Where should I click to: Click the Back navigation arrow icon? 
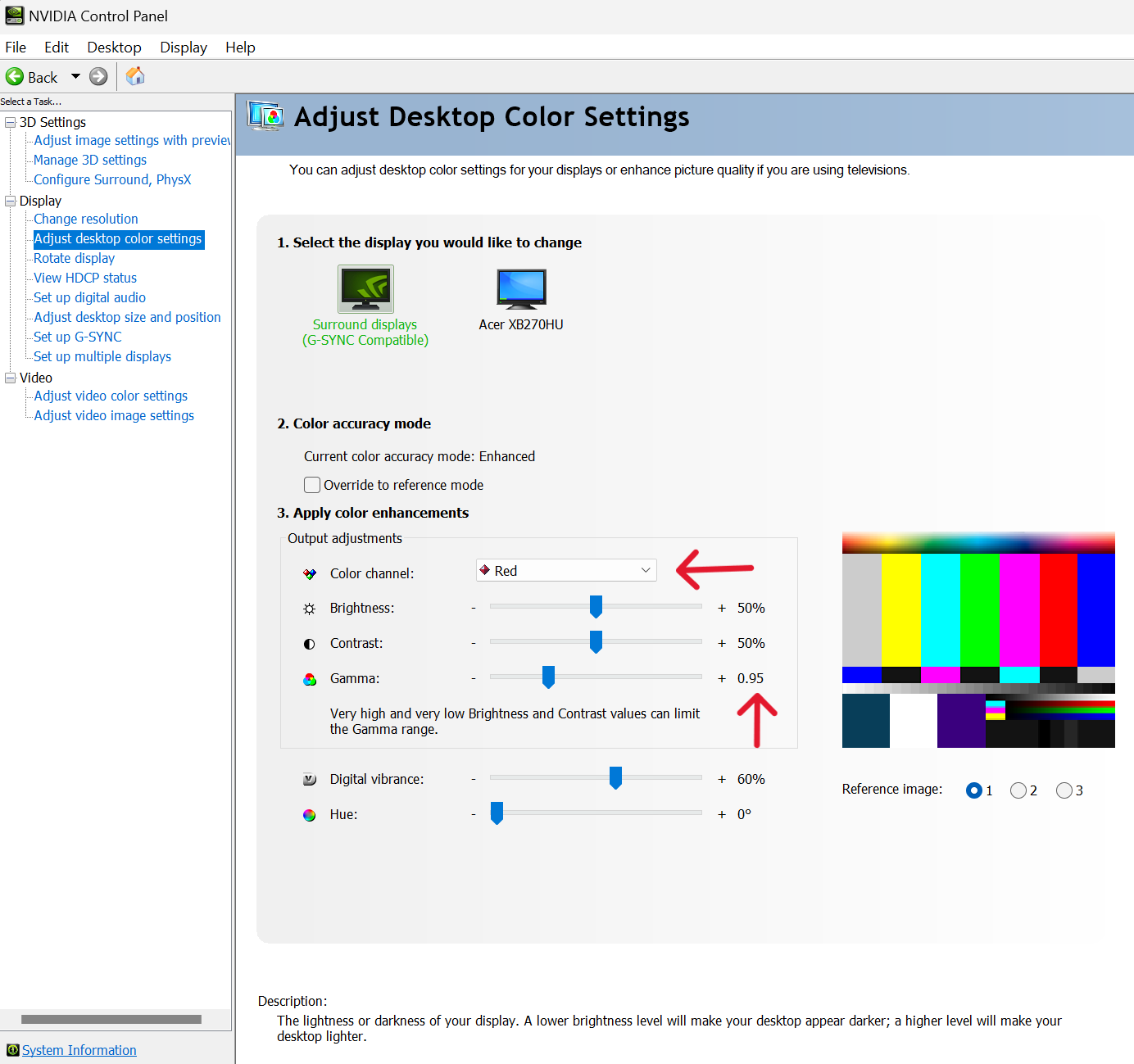(x=16, y=76)
